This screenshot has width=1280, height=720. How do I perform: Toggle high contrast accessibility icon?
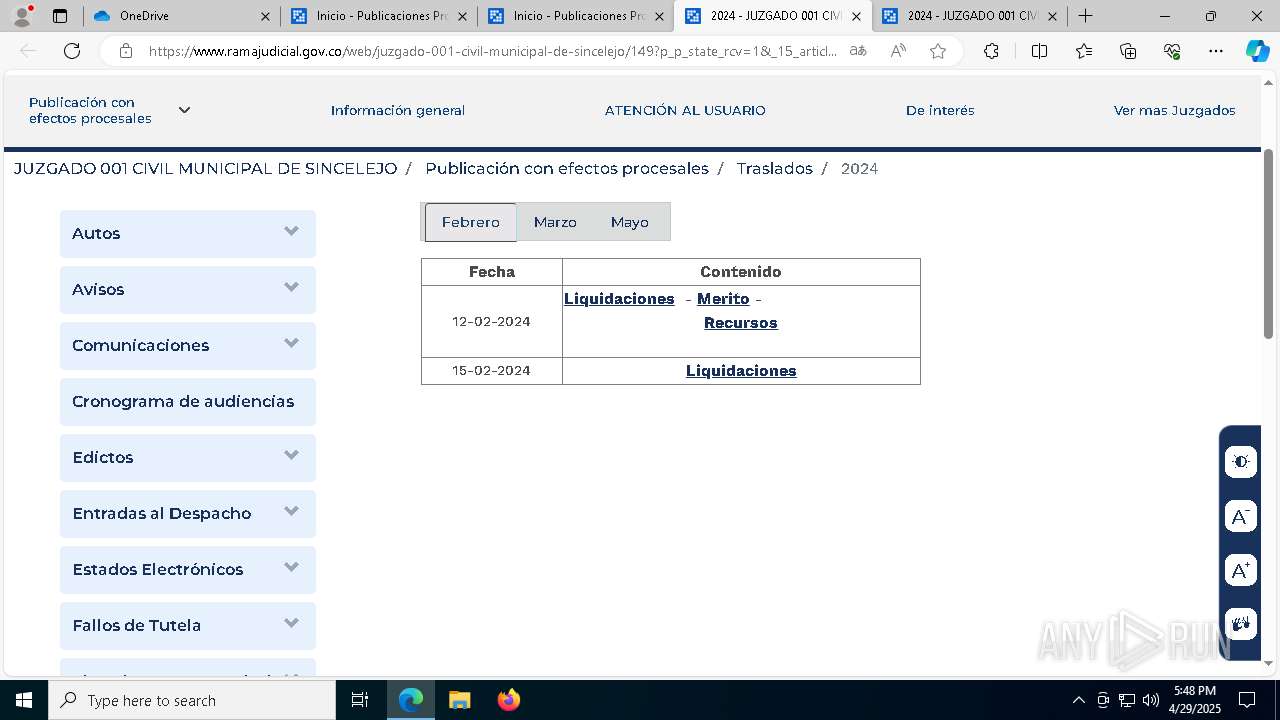coord(1241,462)
